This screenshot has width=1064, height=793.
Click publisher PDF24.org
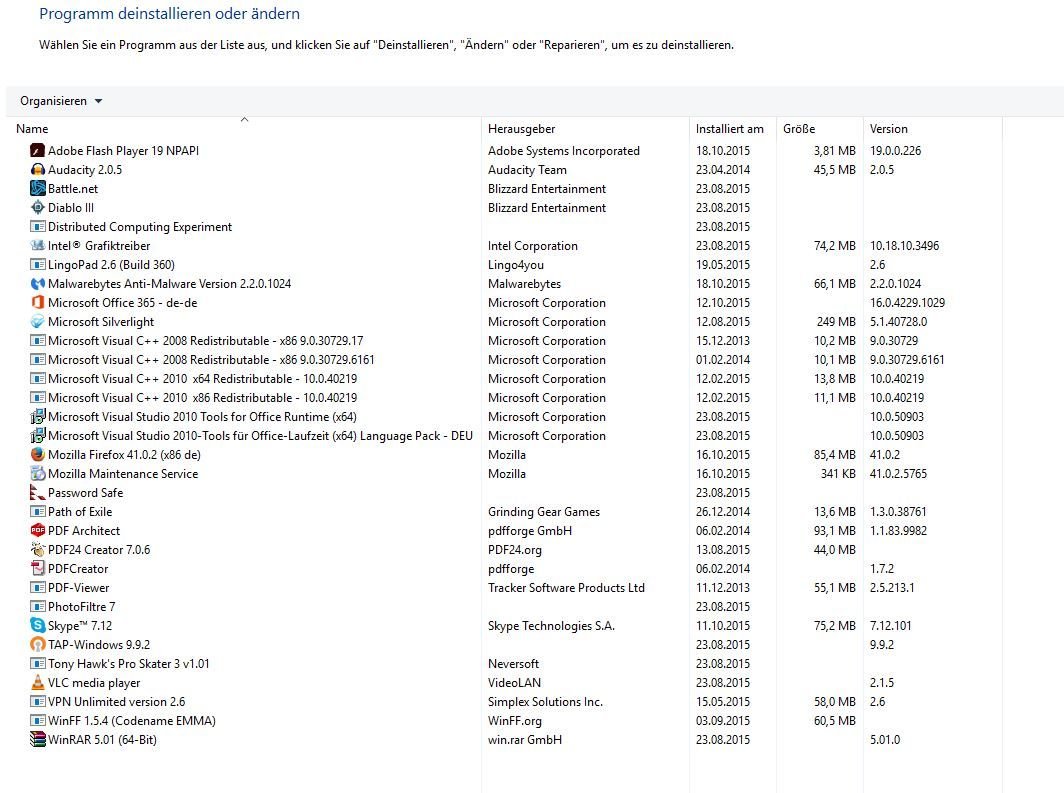tap(514, 549)
